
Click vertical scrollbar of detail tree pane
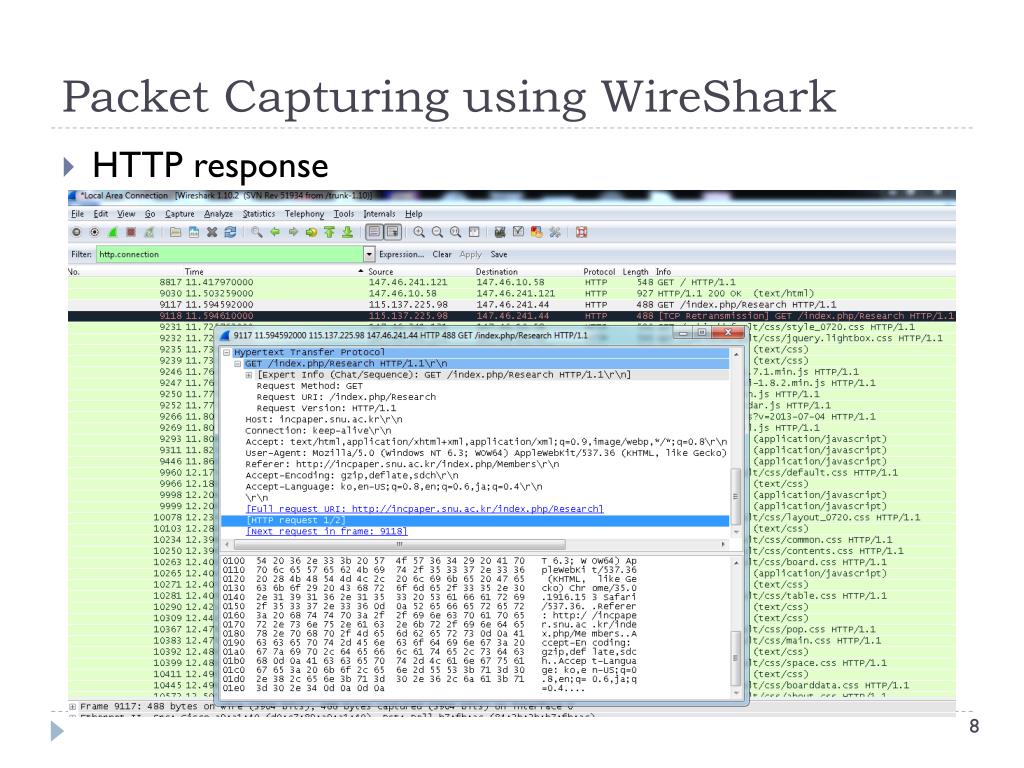[x=735, y=496]
